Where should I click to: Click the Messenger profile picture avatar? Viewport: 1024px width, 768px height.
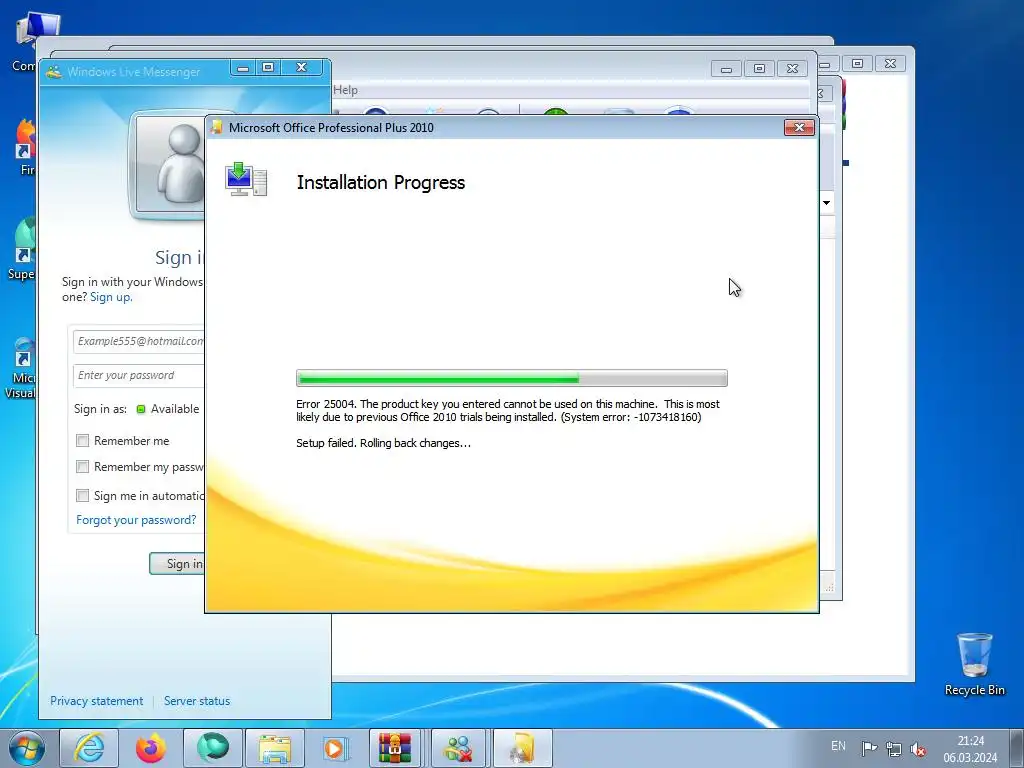[x=171, y=165]
